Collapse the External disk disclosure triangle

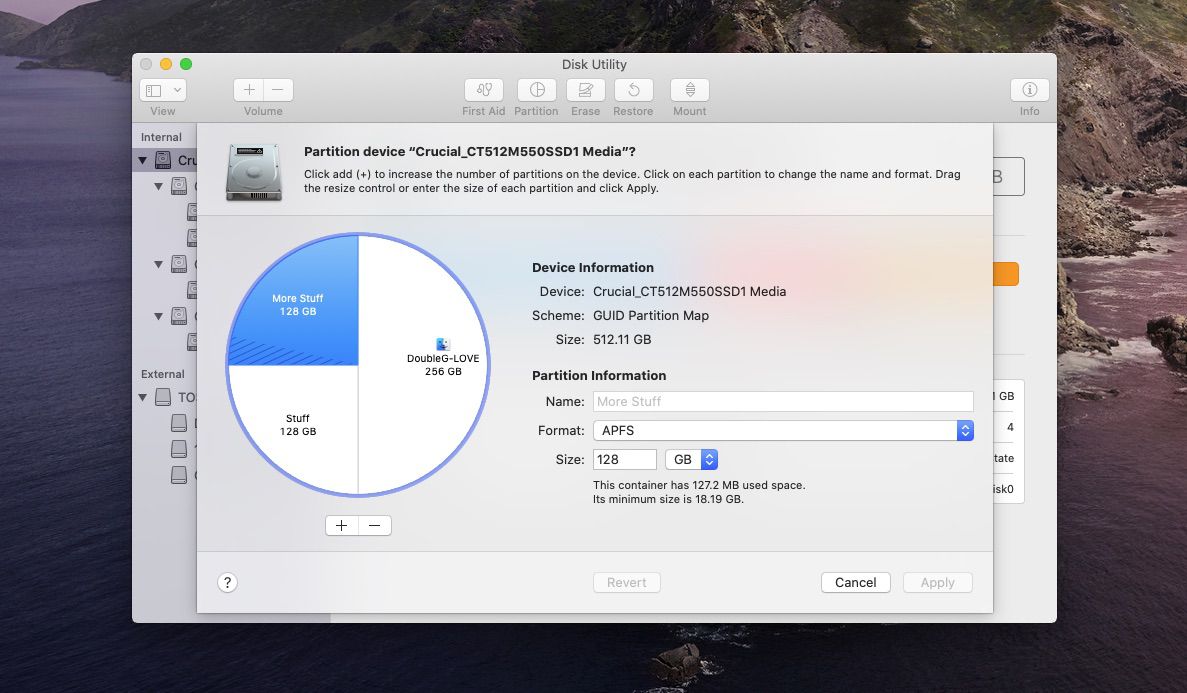pos(142,398)
